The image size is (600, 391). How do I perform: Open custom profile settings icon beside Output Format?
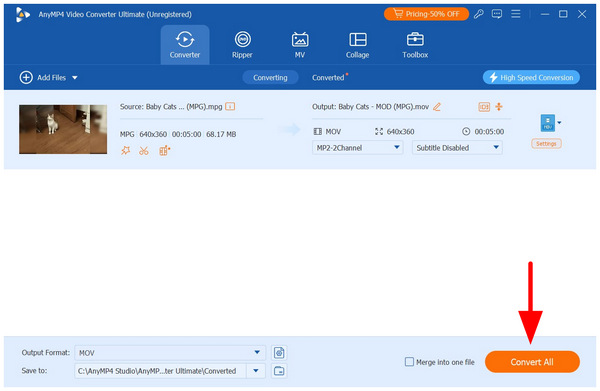point(279,353)
